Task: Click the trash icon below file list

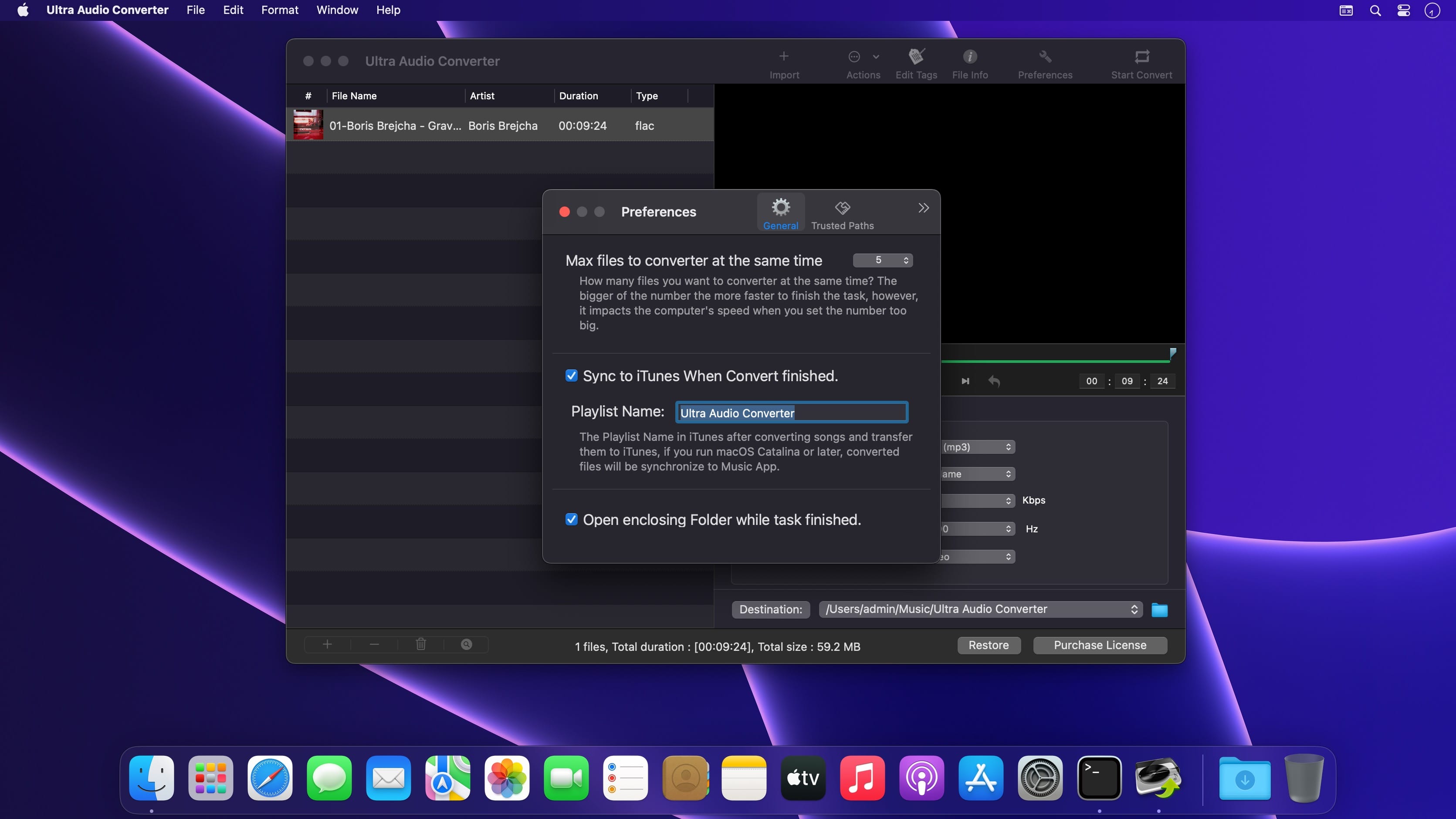Action: pos(420,644)
